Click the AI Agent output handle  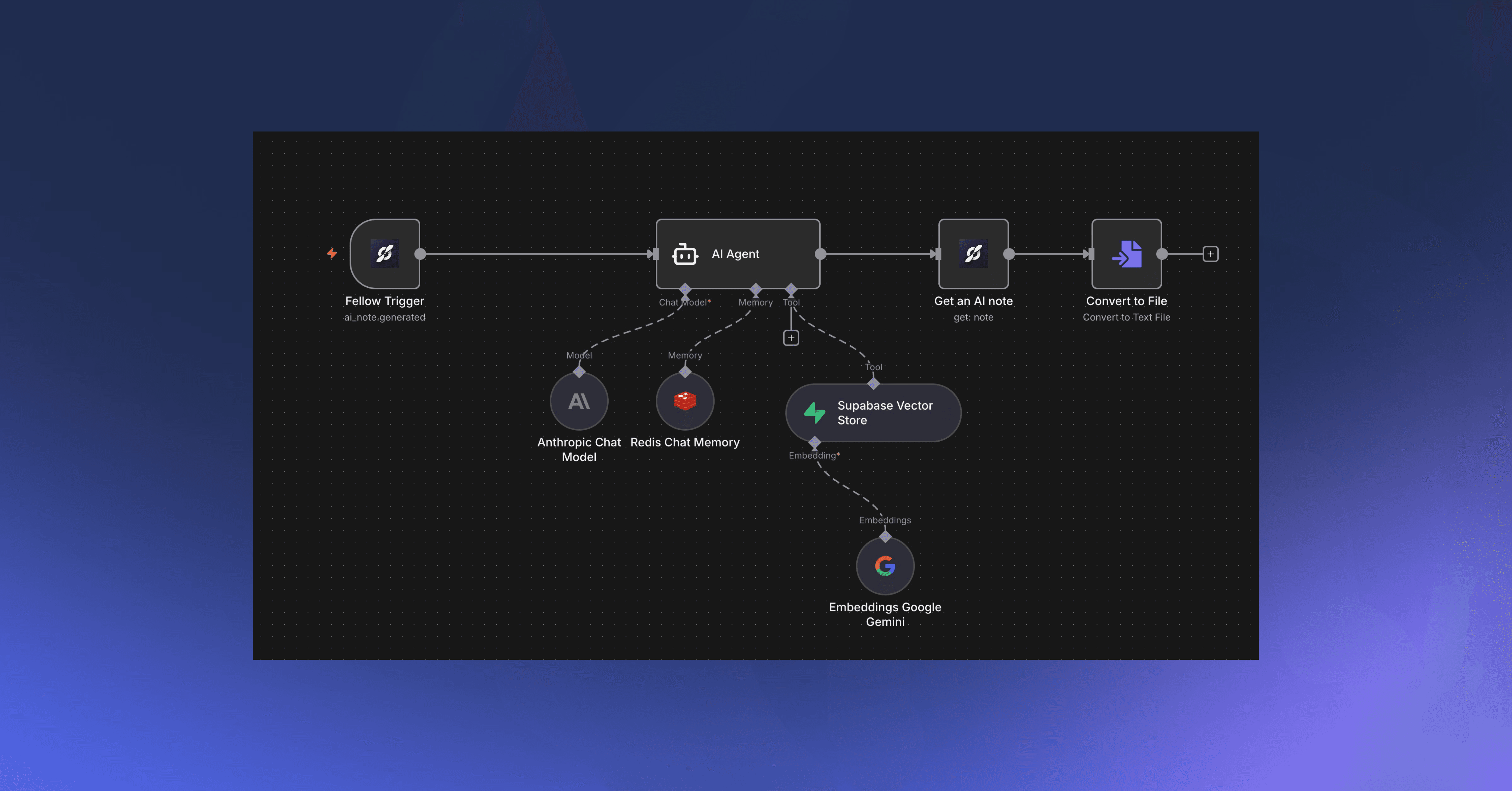pos(821,254)
